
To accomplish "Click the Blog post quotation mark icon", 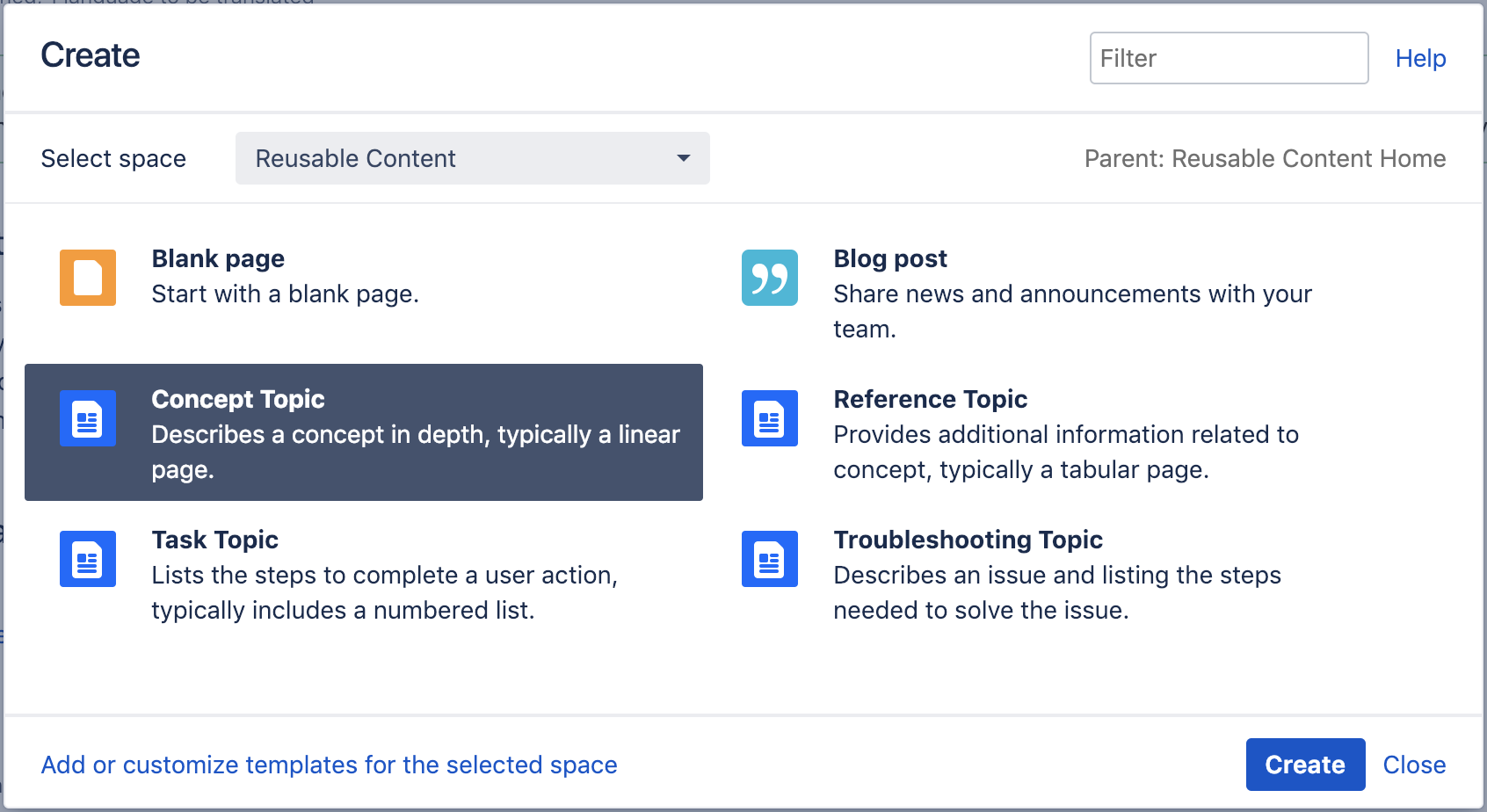I will coord(770,278).
